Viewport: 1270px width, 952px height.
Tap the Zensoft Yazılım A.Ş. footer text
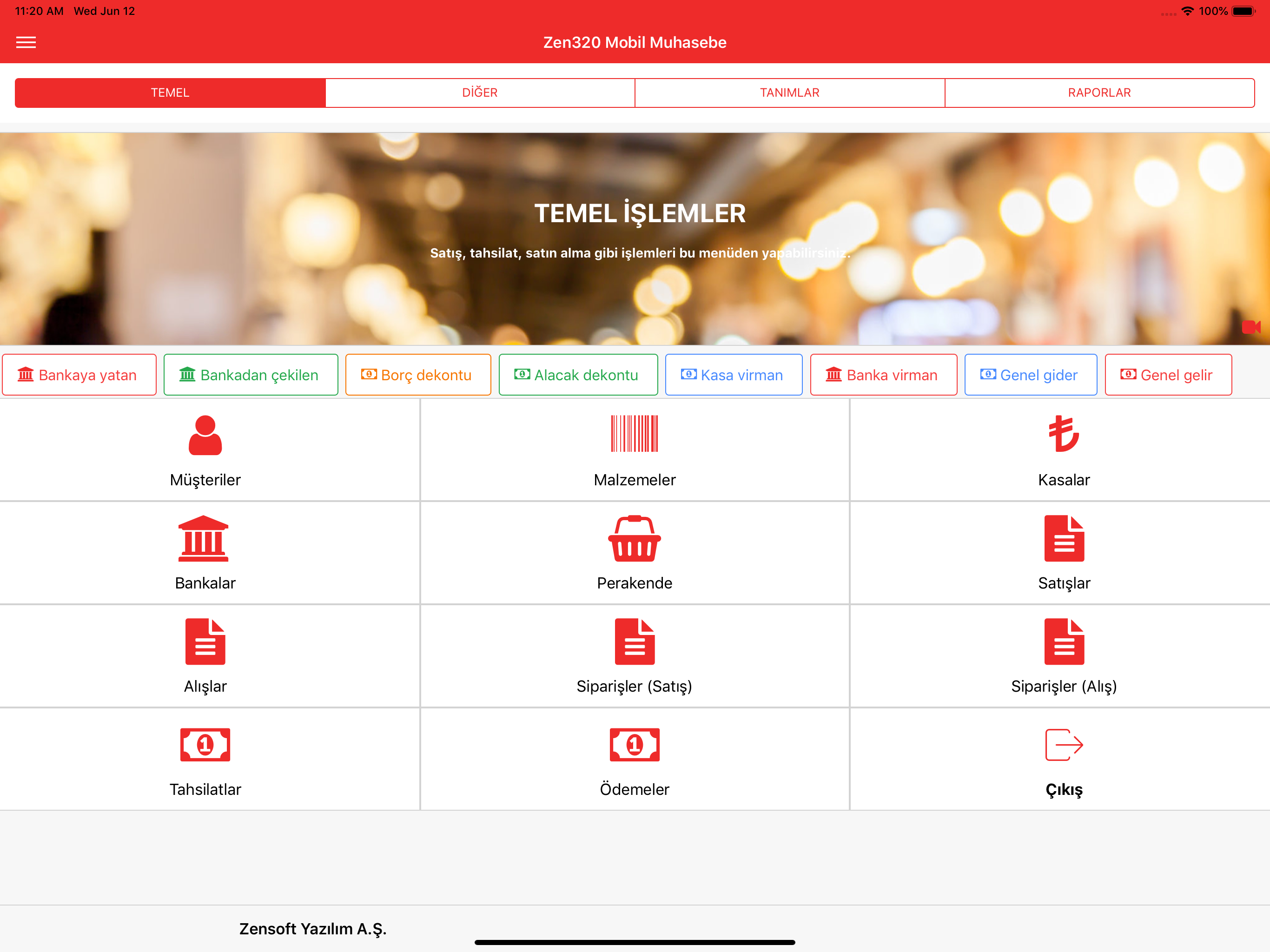[x=313, y=929]
